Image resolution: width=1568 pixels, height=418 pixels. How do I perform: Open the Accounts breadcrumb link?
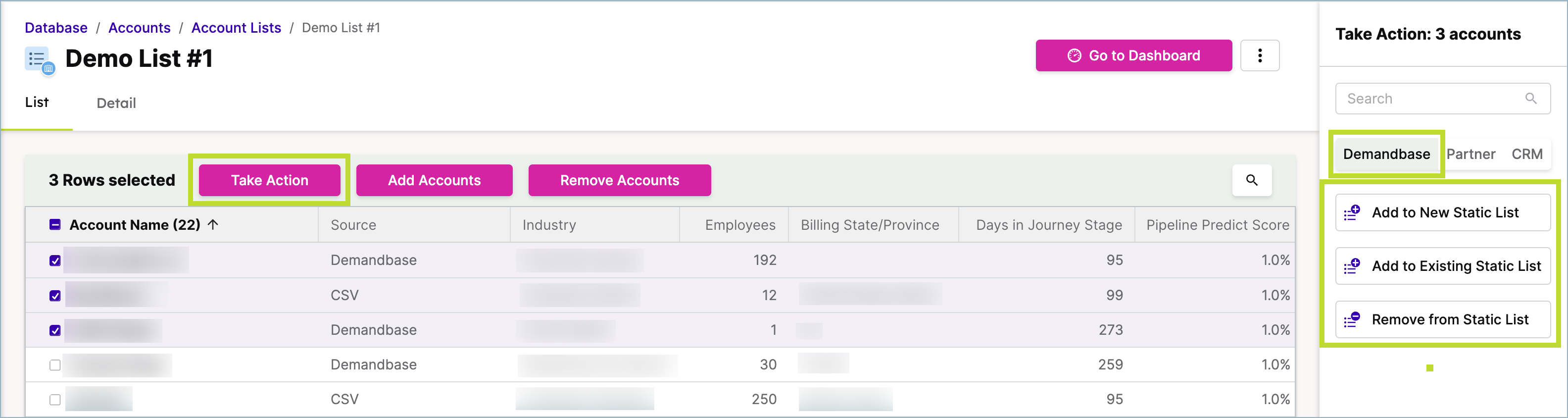(x=140, y=27)
